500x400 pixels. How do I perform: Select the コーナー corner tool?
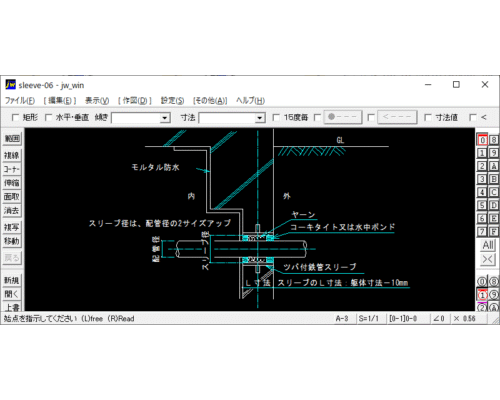pyautogui.click(x=12, y=169)
